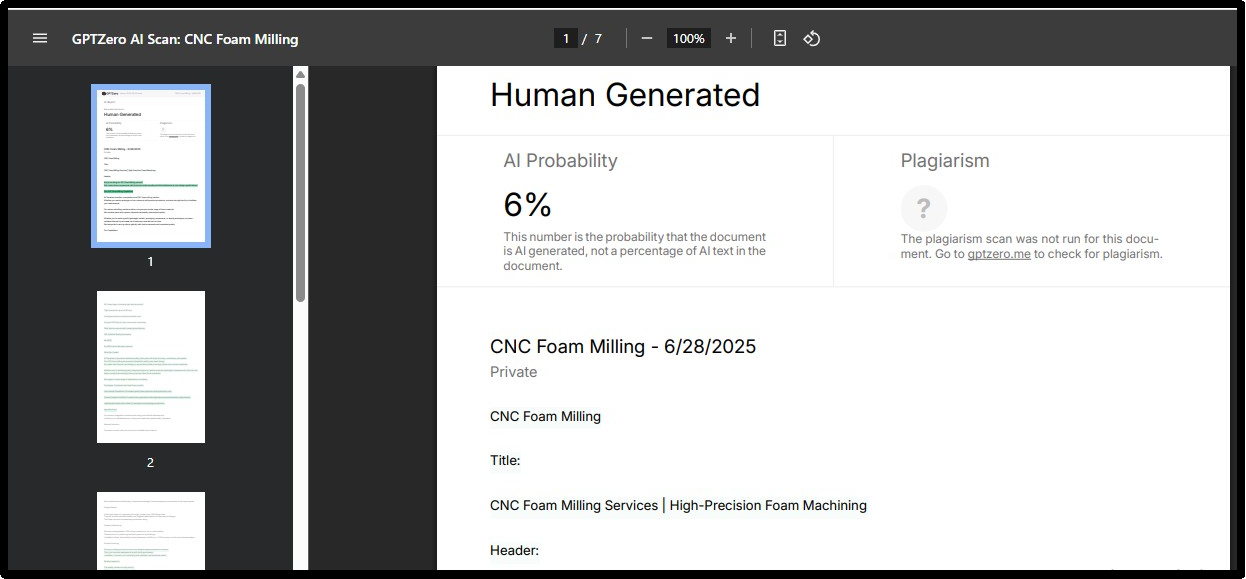Click the 'AI Probability' label
The width and height of the screenshot is (1246, 579).
tap(560, 161)
